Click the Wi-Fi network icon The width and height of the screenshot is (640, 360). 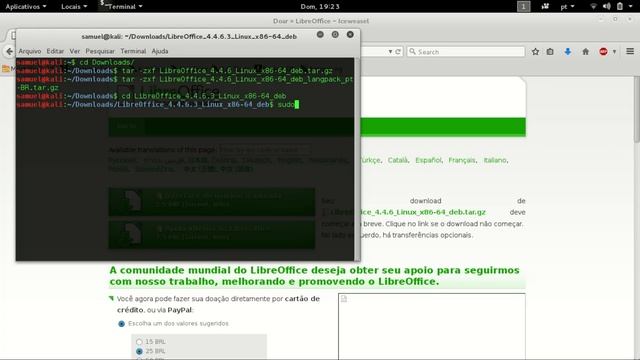tap(593, 7)
